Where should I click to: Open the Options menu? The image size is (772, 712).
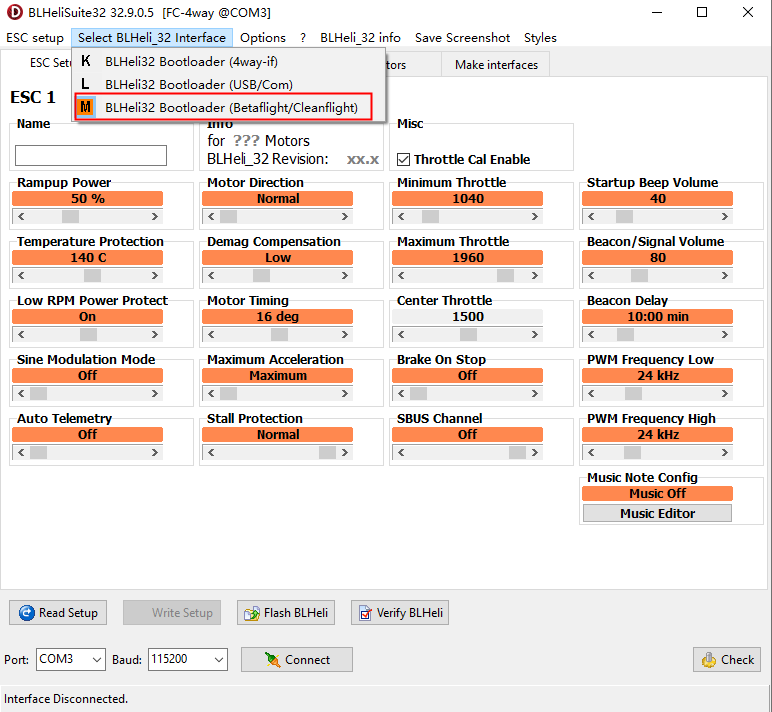pyautogui.click(x=262, y=38)
